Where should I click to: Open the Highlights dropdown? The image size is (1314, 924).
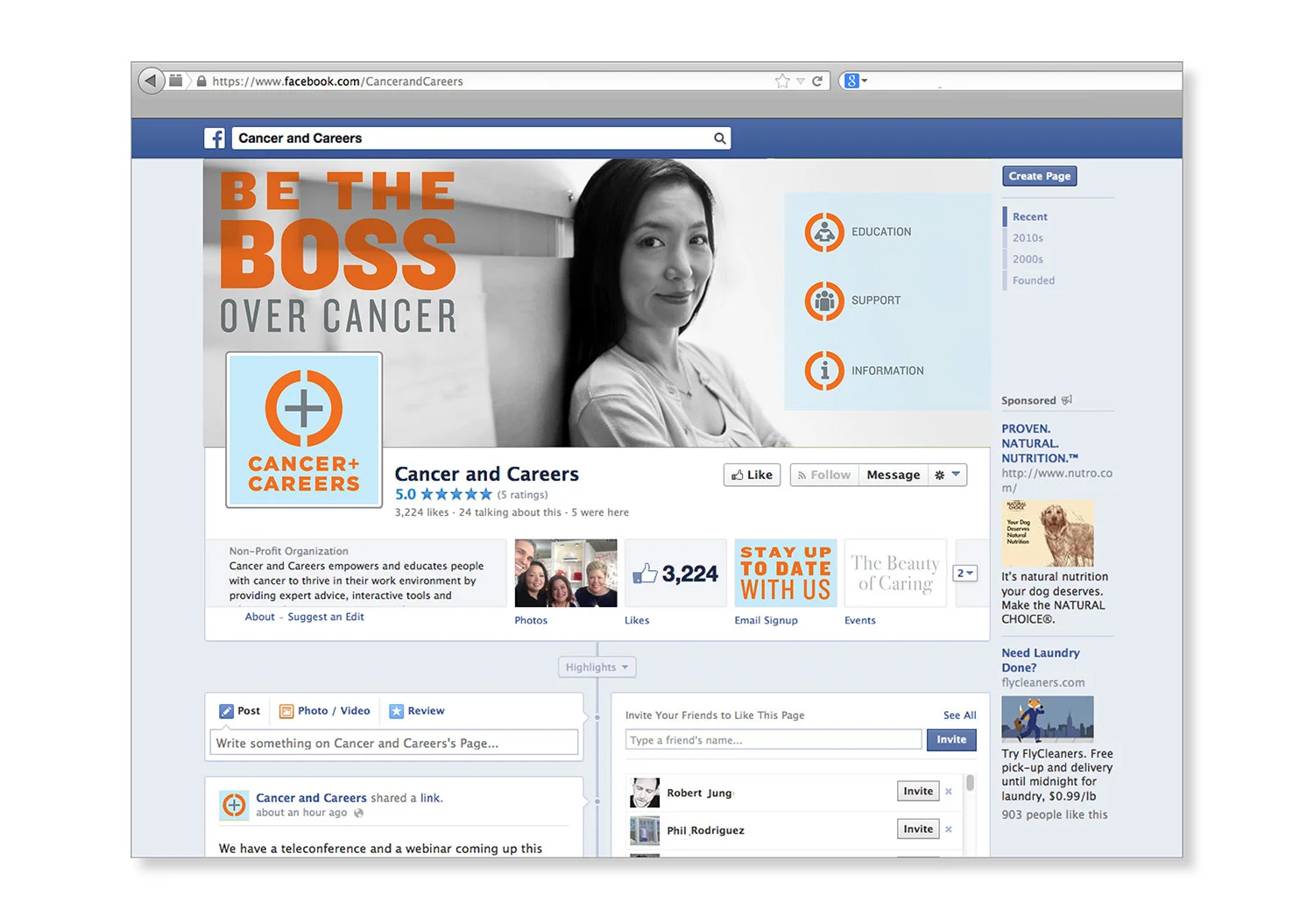pos(597,667)
